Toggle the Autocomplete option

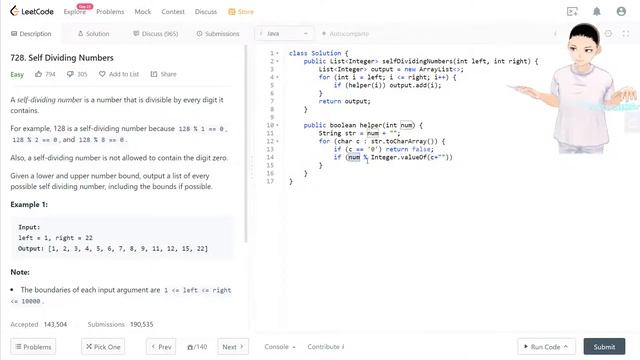345,33
